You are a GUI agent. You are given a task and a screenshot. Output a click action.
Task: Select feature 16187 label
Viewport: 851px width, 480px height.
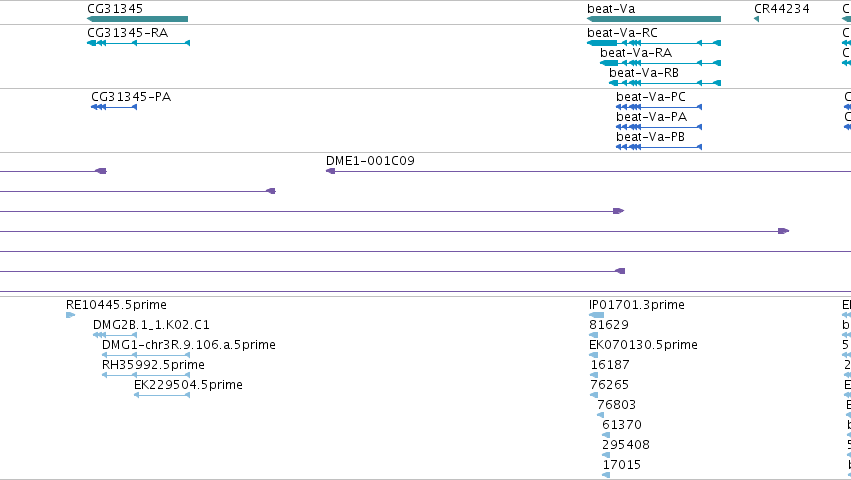pyautogui.click(x=610, y=365)
